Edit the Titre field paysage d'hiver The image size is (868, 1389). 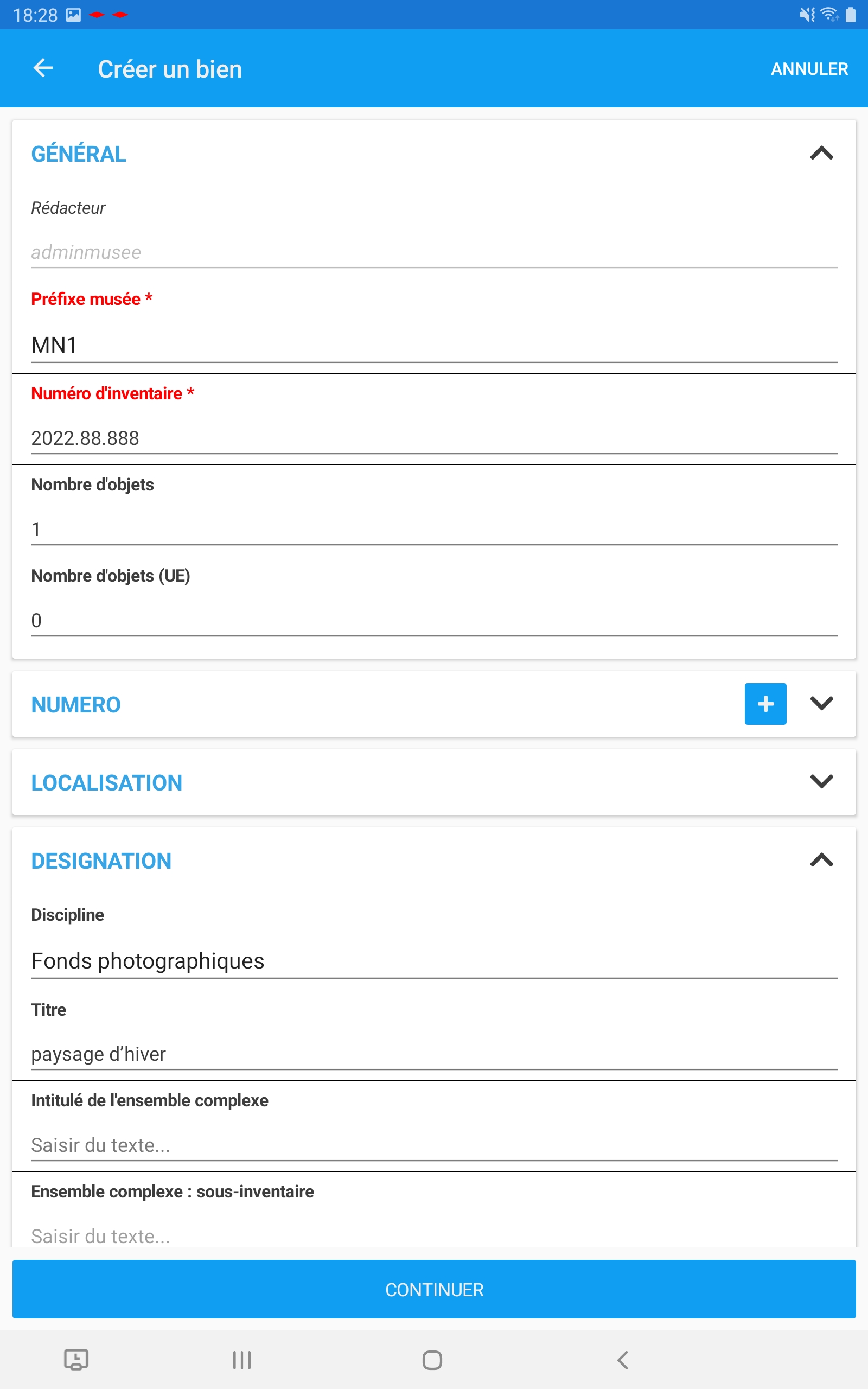(x=434, y=1054)
